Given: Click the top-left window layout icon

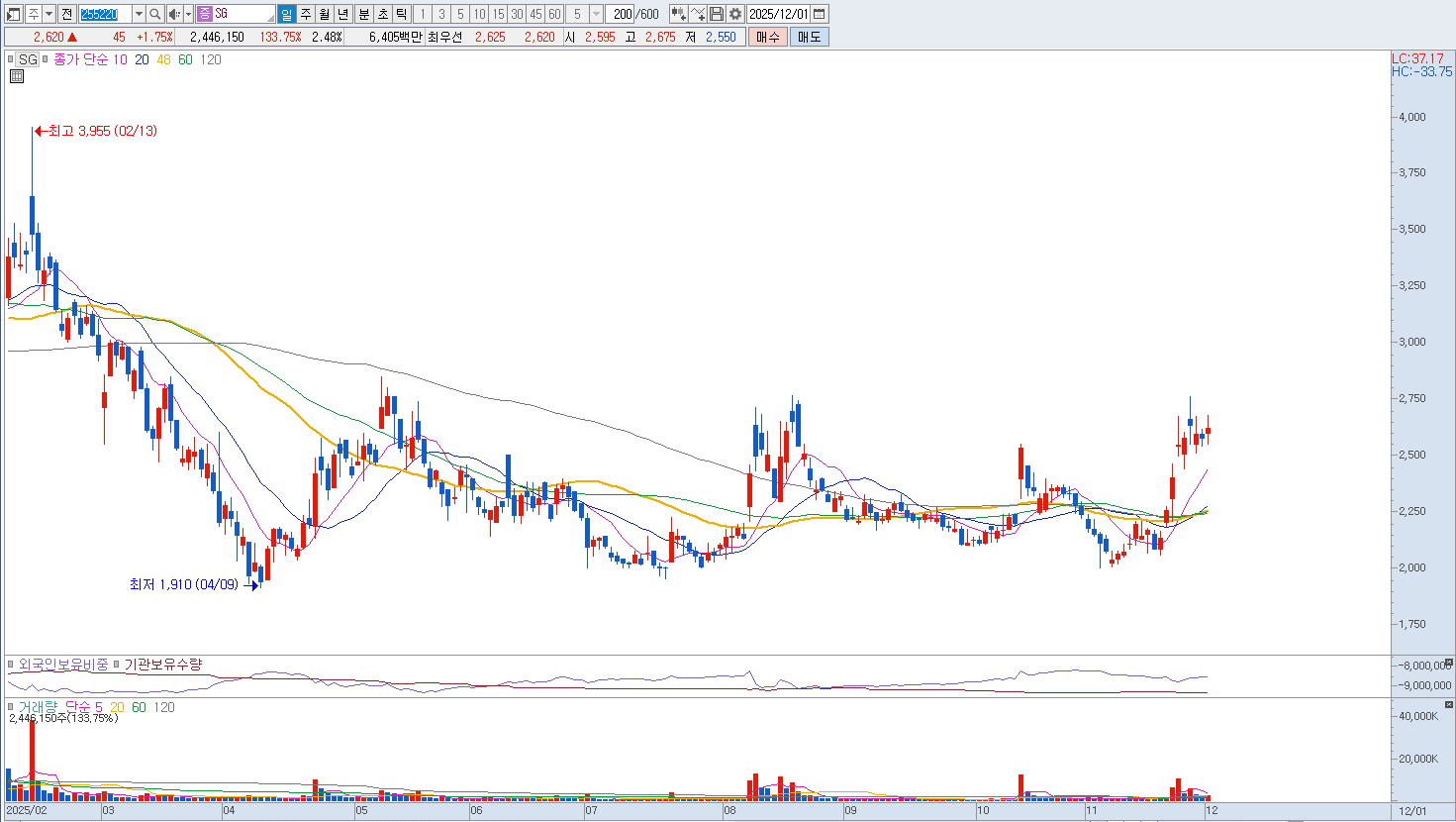Looking at the screenshot, I should (13, 14).
